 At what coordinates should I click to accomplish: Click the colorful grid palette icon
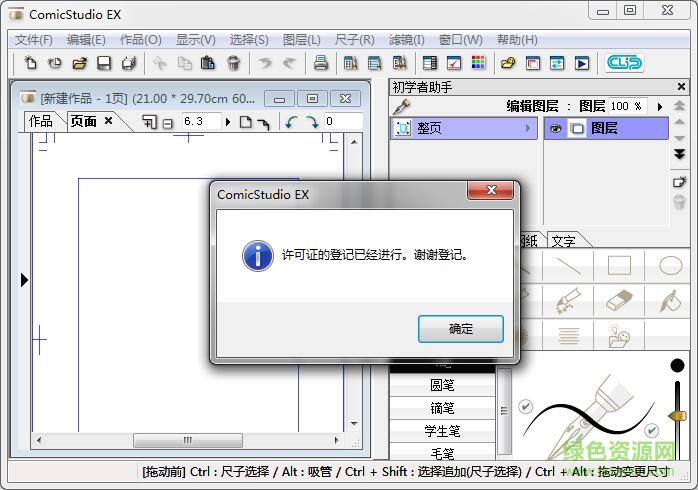[478, 63]
